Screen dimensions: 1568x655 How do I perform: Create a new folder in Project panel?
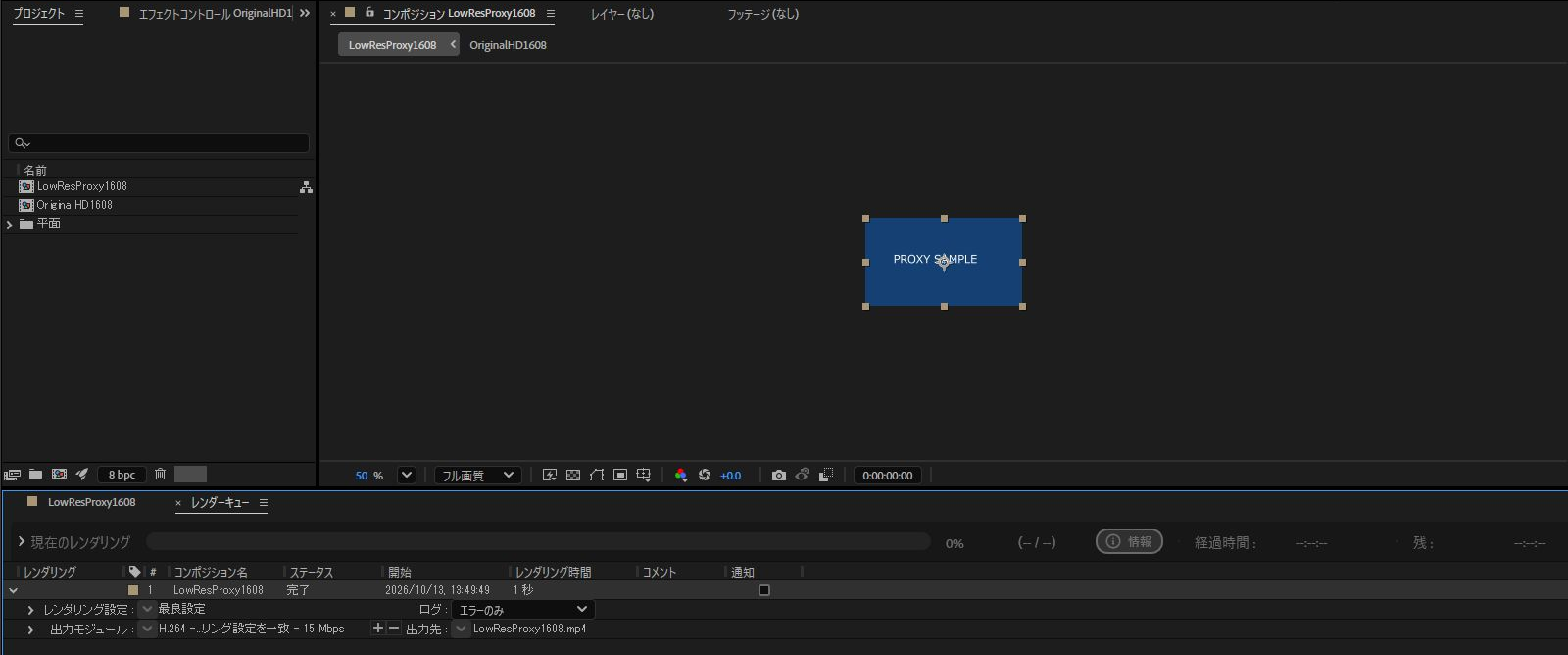tap(35, 475)
